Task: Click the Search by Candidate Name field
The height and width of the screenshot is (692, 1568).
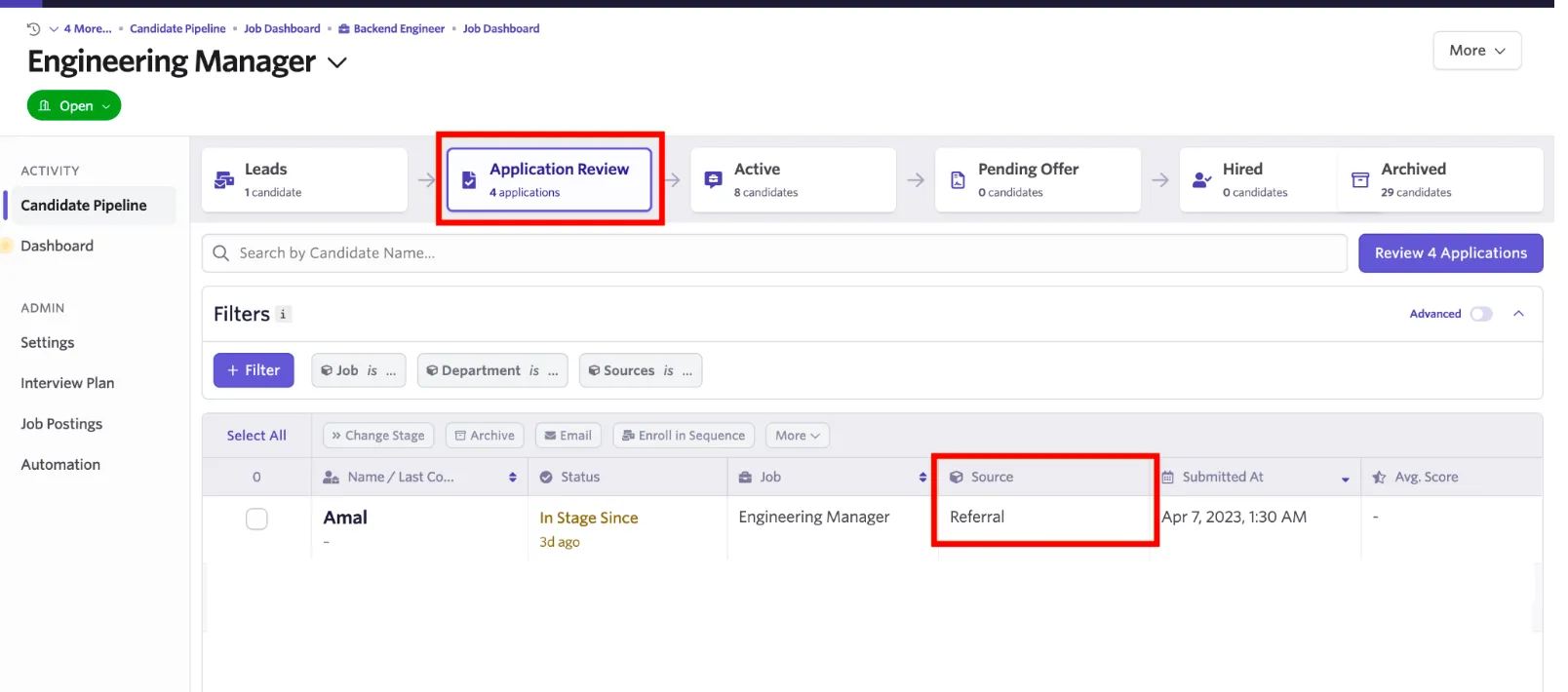Action: coord(774,253)
